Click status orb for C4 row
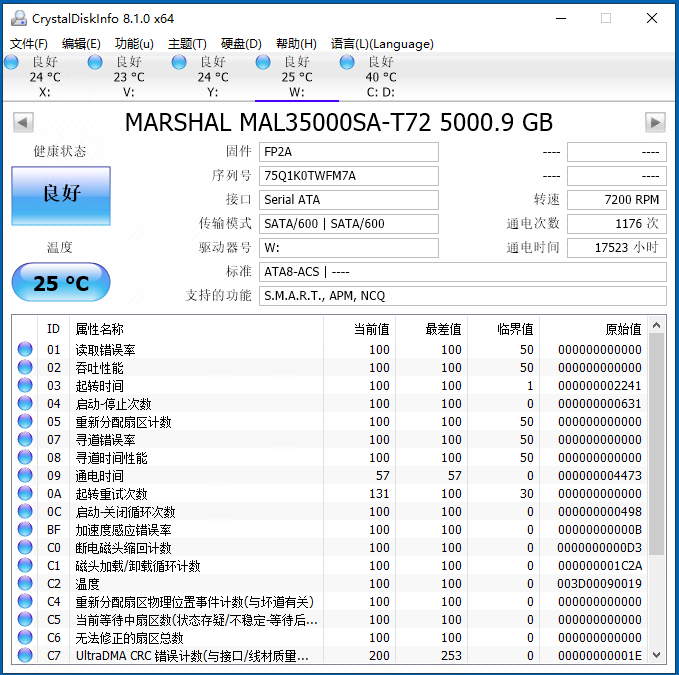679x675 pixels. coord(25,601)
